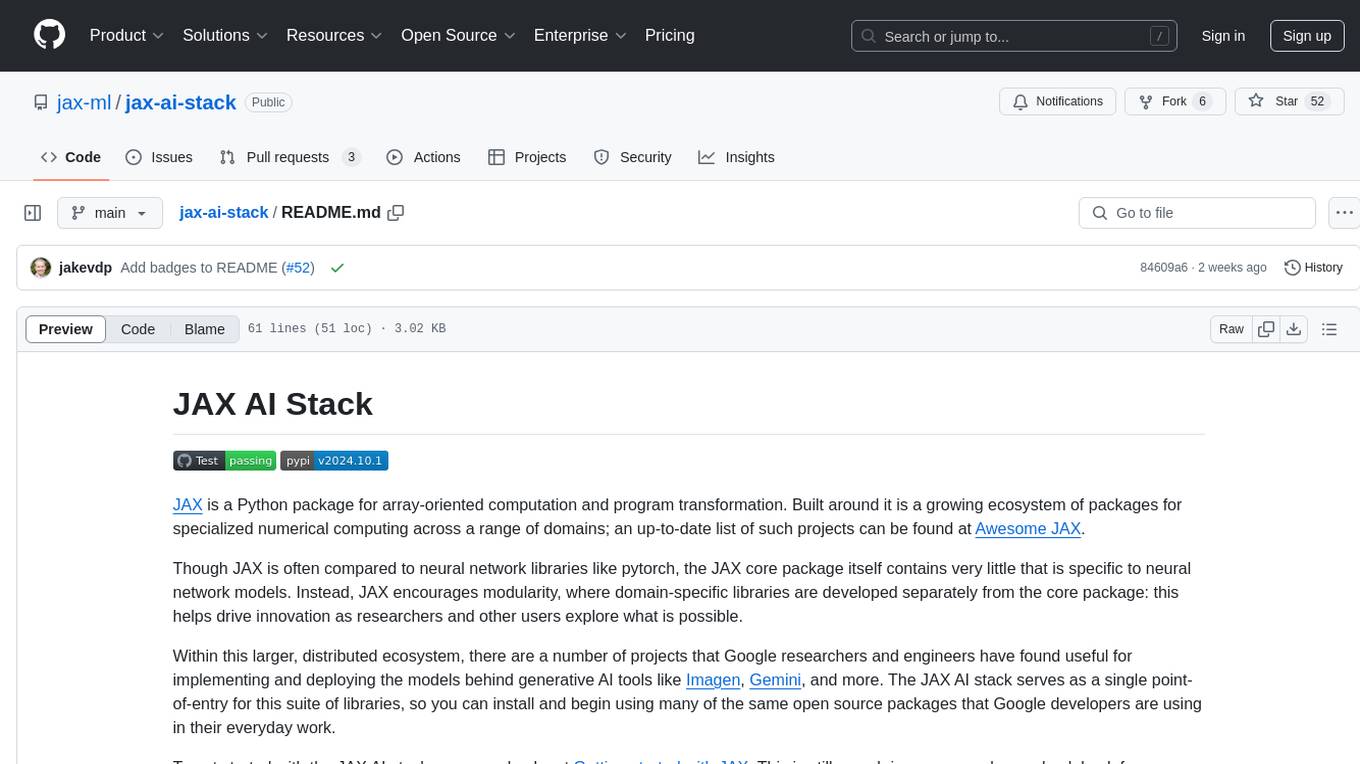Image resolution: width=1360 pixels, height=764 pixels.
Task: Open commit 84609a6
Action: 1164,268
